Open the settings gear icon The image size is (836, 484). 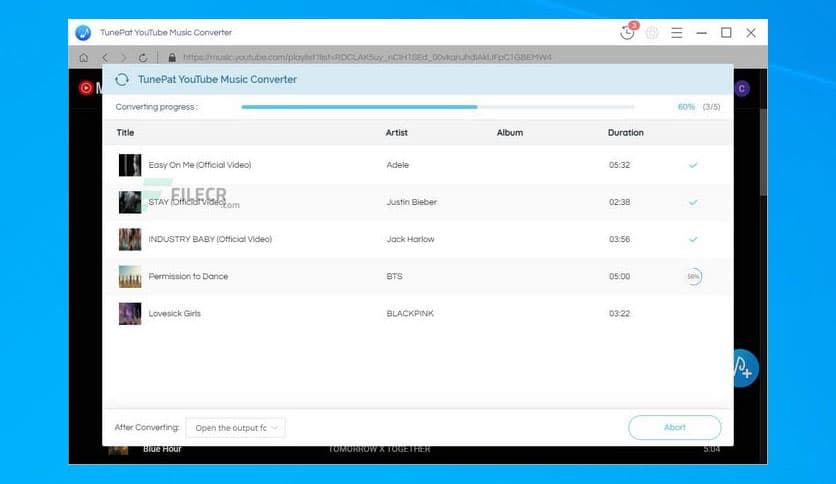tap(652, 33)
